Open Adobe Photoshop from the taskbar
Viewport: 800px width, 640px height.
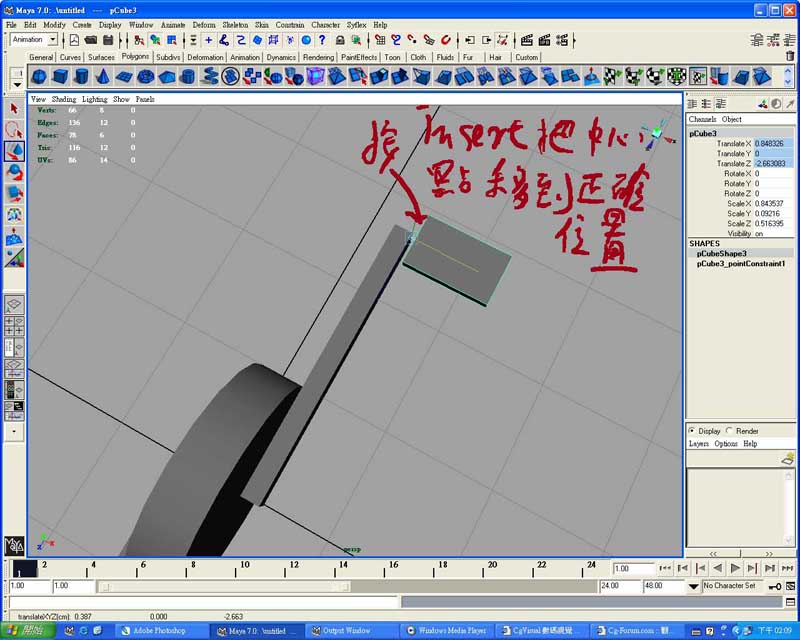pos(162,631)
